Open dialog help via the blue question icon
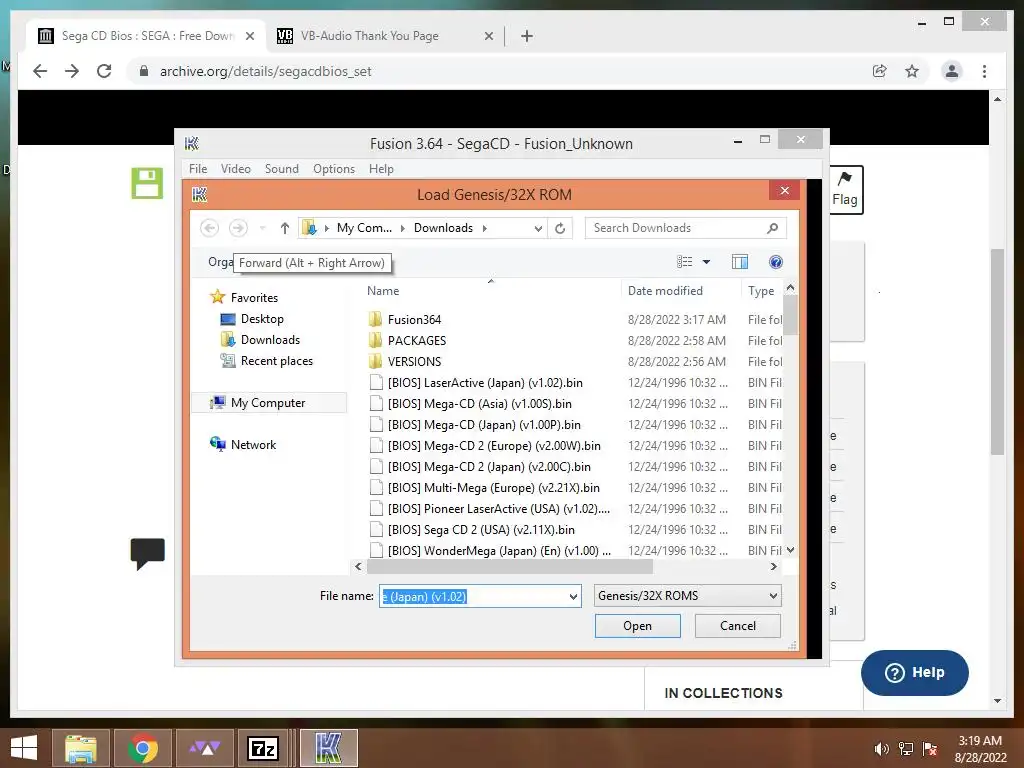Screen dimensions: 1024x768 776,262
